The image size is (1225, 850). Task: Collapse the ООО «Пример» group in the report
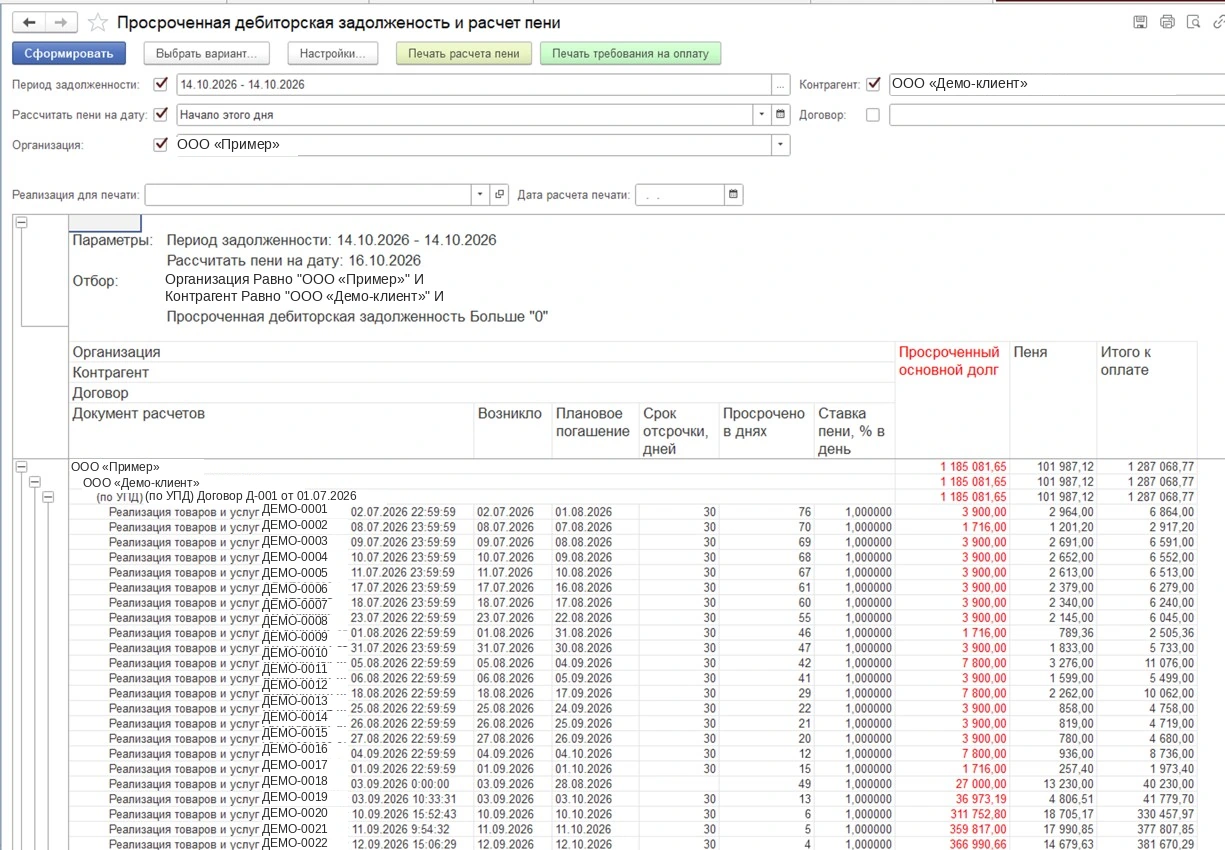click(21, 466)
